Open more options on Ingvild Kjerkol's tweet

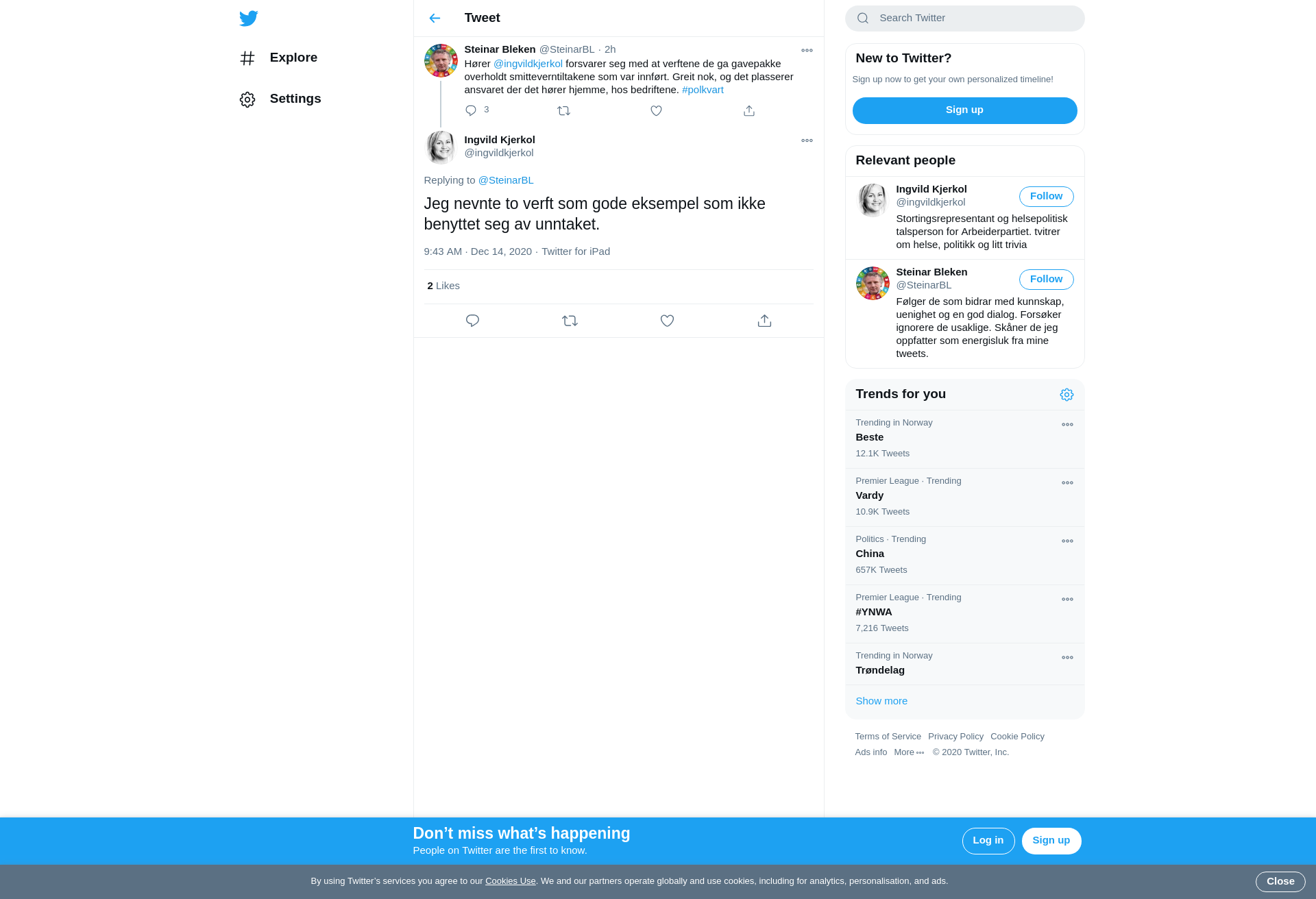(x=807, y=140)
